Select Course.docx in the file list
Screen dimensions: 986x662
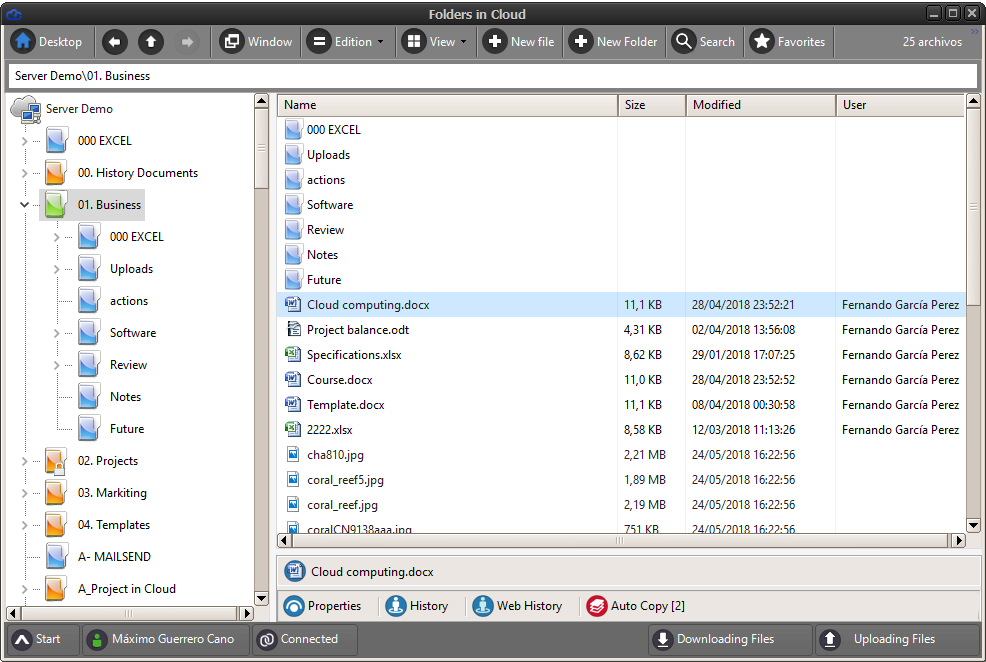click(x=340, y=380)
